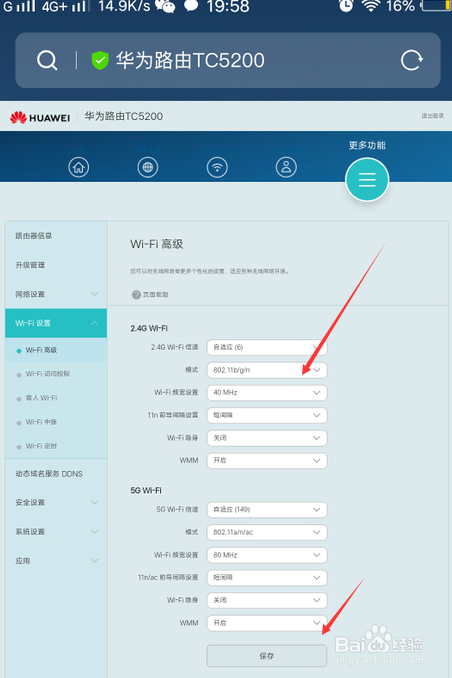Open the 2.4G Wi-Fi 信道 dropdown
The width and height of the screenshot is (452, 678).
pos(267,347)
